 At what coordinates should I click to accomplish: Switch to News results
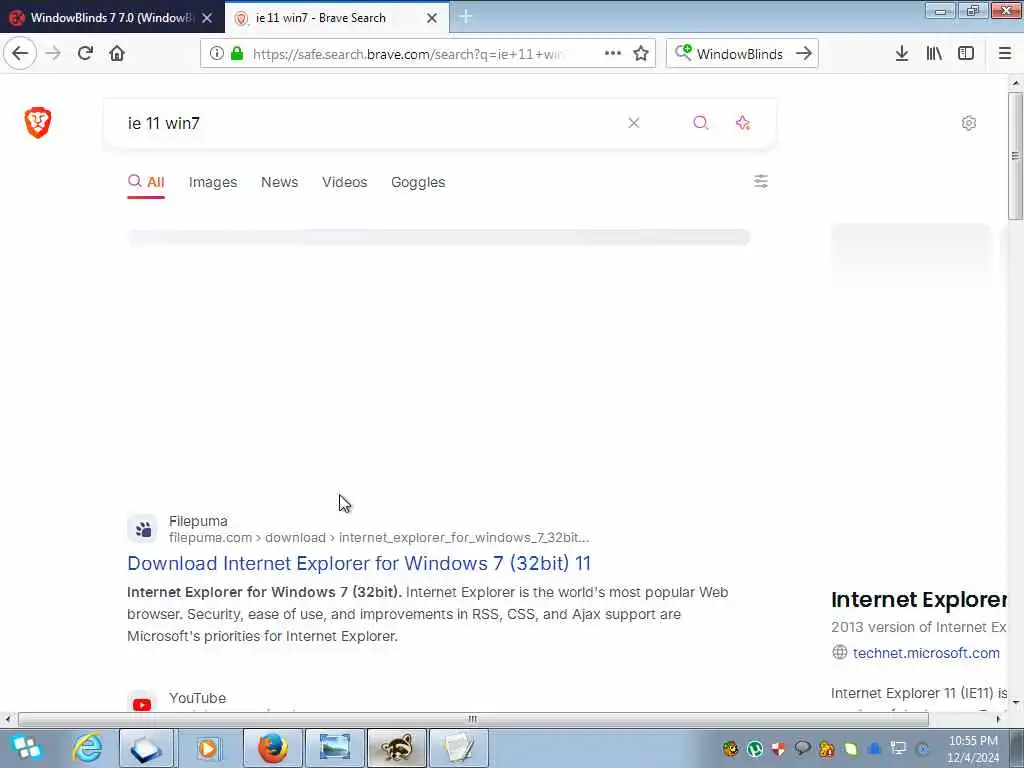tap(280, 182)
